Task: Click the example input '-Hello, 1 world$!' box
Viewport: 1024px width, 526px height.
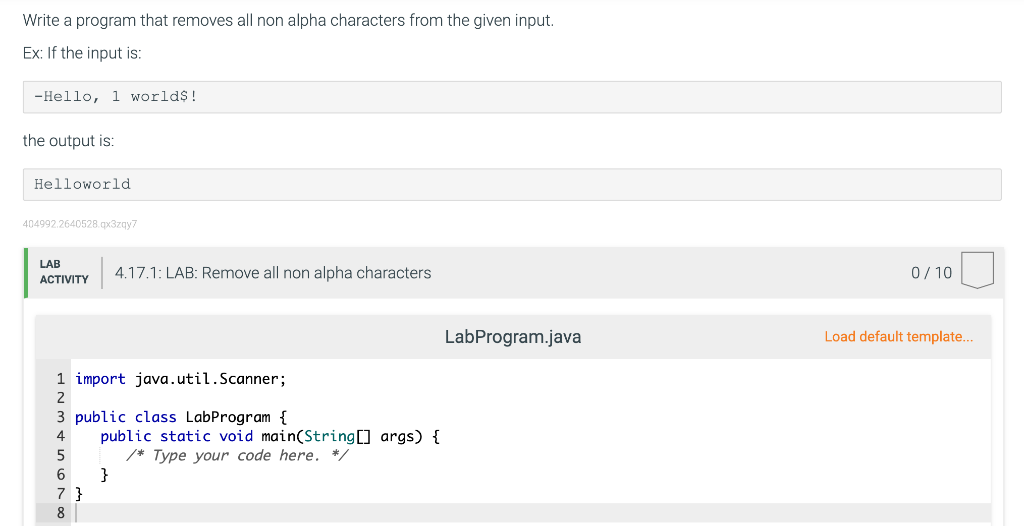Action: [x=512, y=97]
